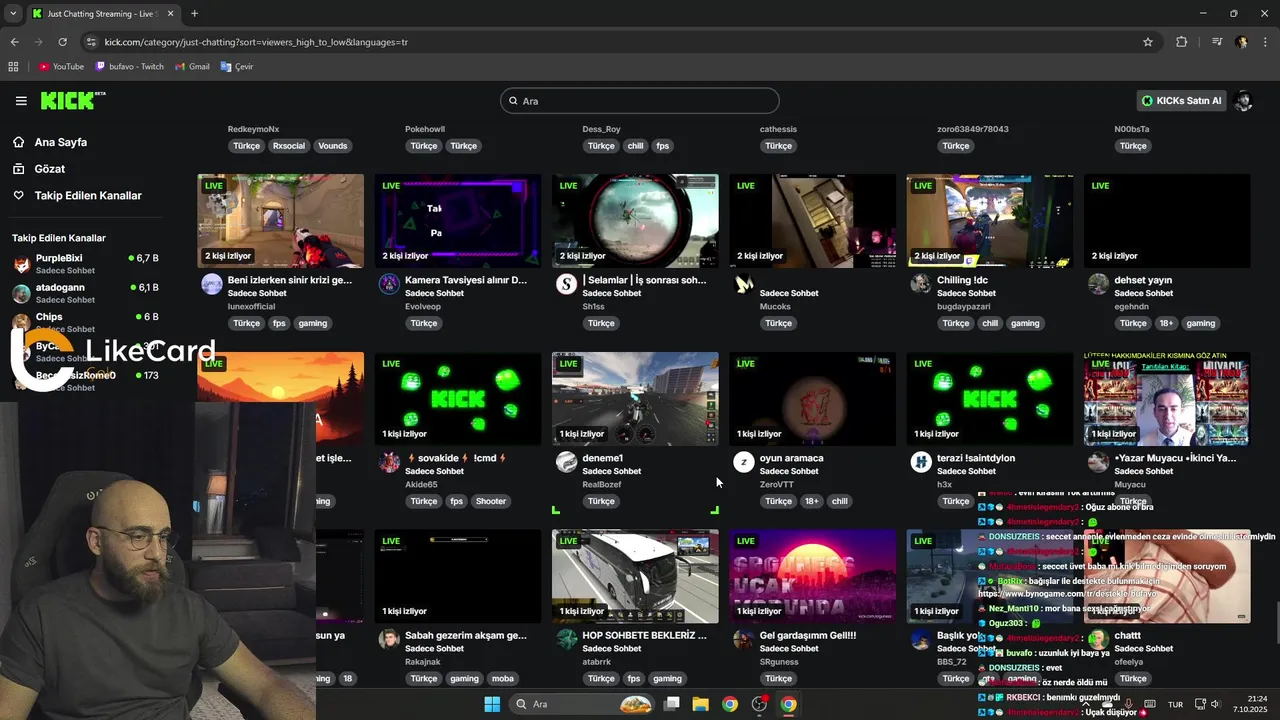Open stream title 'Gel gardaşımm Gel!!!!'
1280x720 pixels.
coord(808,635)
